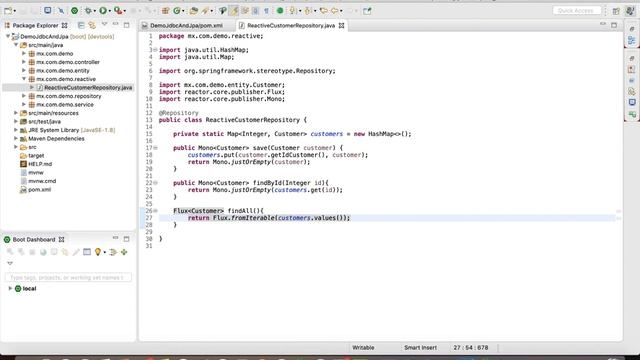Click Smart Insert in the status bar

click(420, 348)
